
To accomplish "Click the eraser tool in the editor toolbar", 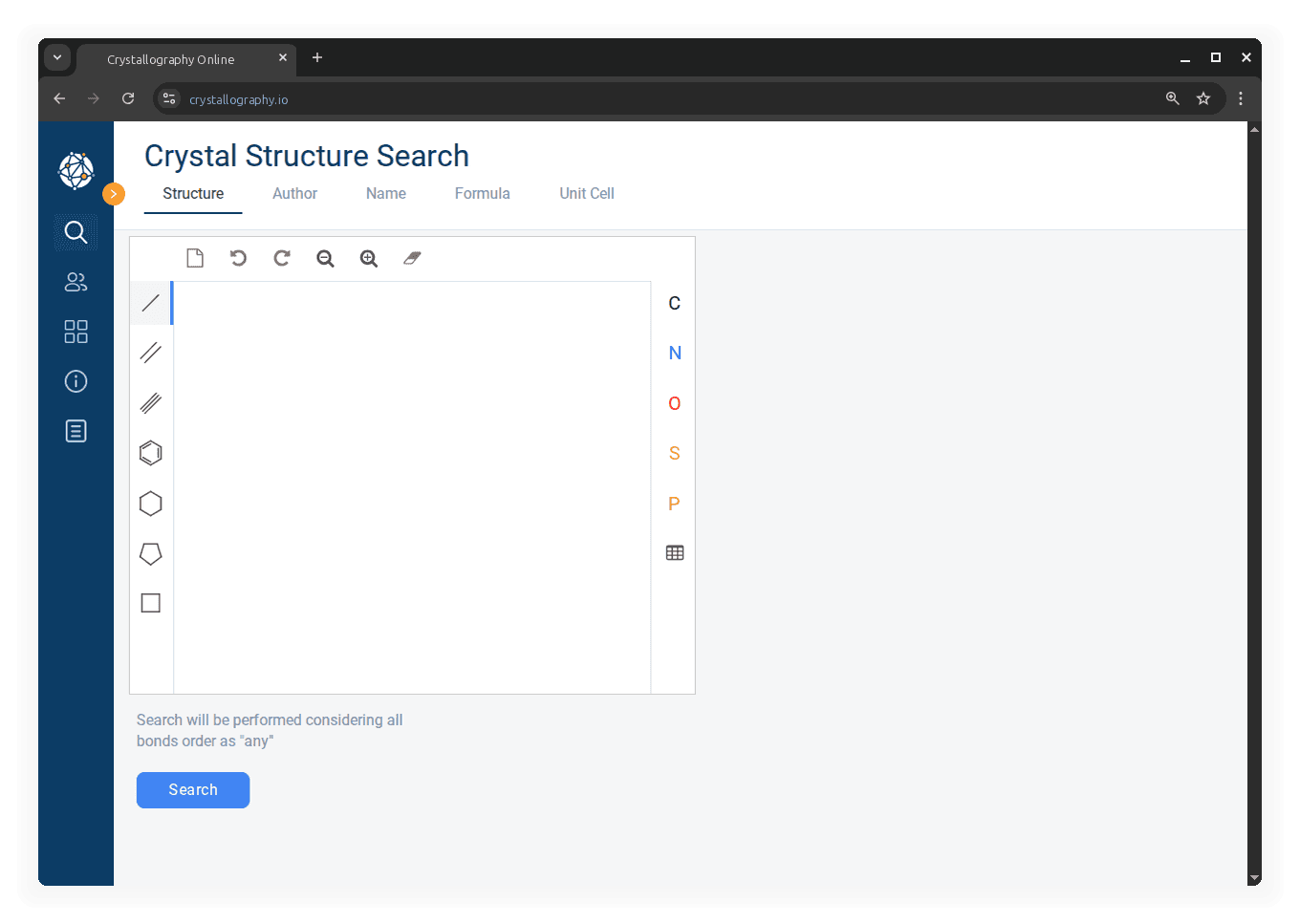I will [x=412, y=258].
